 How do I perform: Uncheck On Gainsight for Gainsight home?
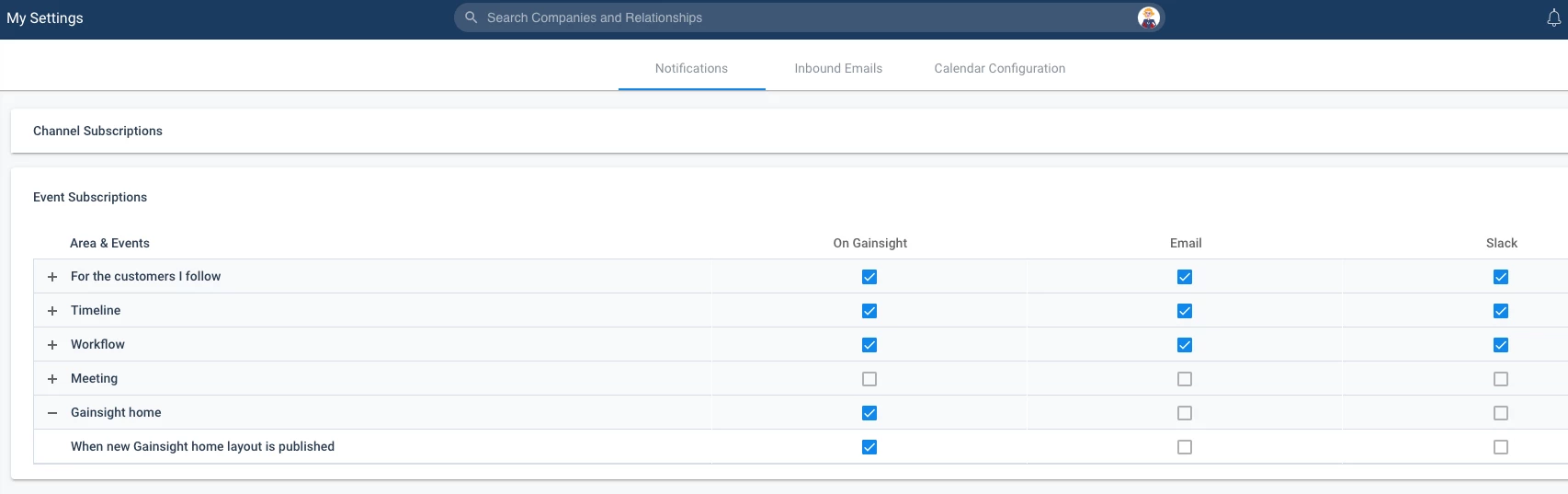click(869, 413)
